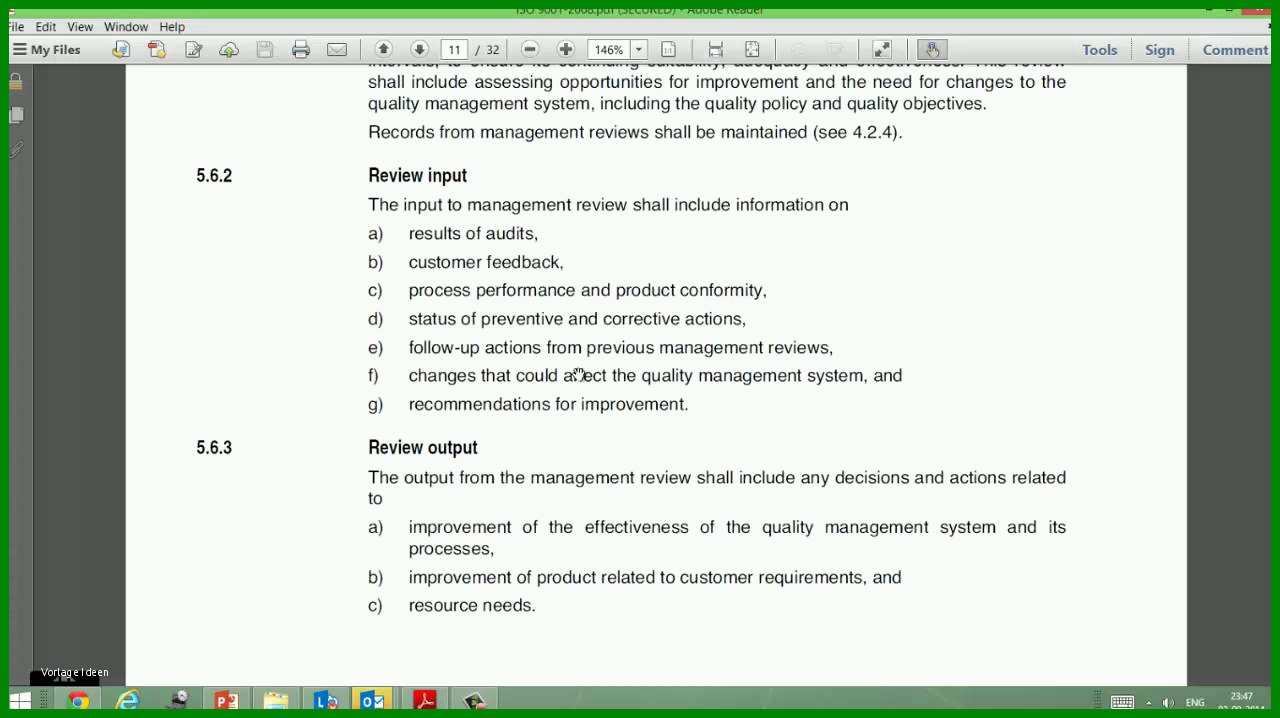Zoom out with the minus button
Image resolution: width=1280 pixels, height=718 pixels.
[530, 49]
